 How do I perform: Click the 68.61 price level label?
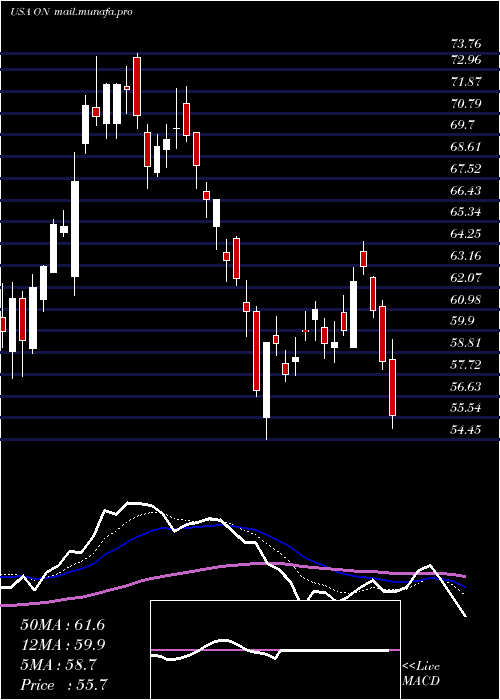coord(467,147)
